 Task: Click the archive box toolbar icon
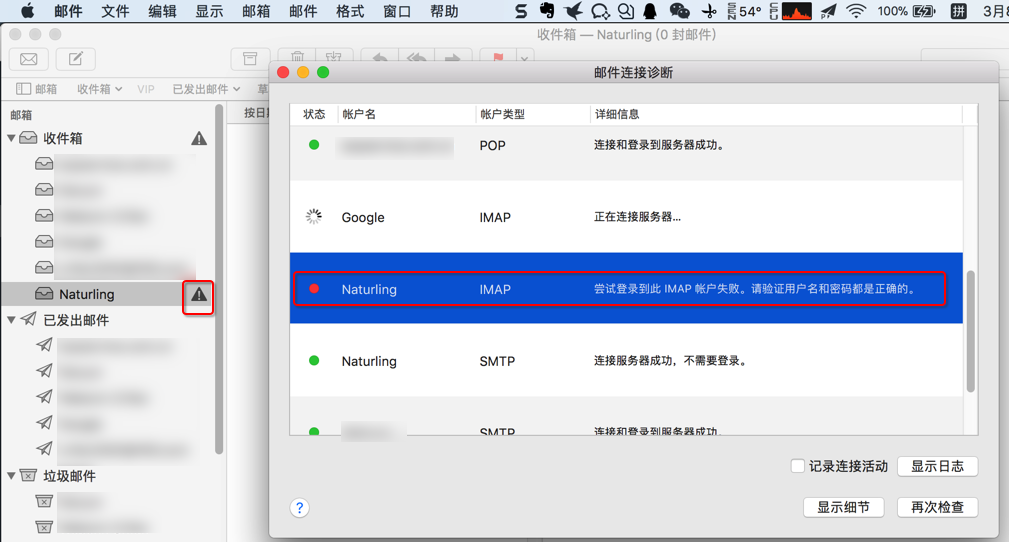click(x=250, y=59)
